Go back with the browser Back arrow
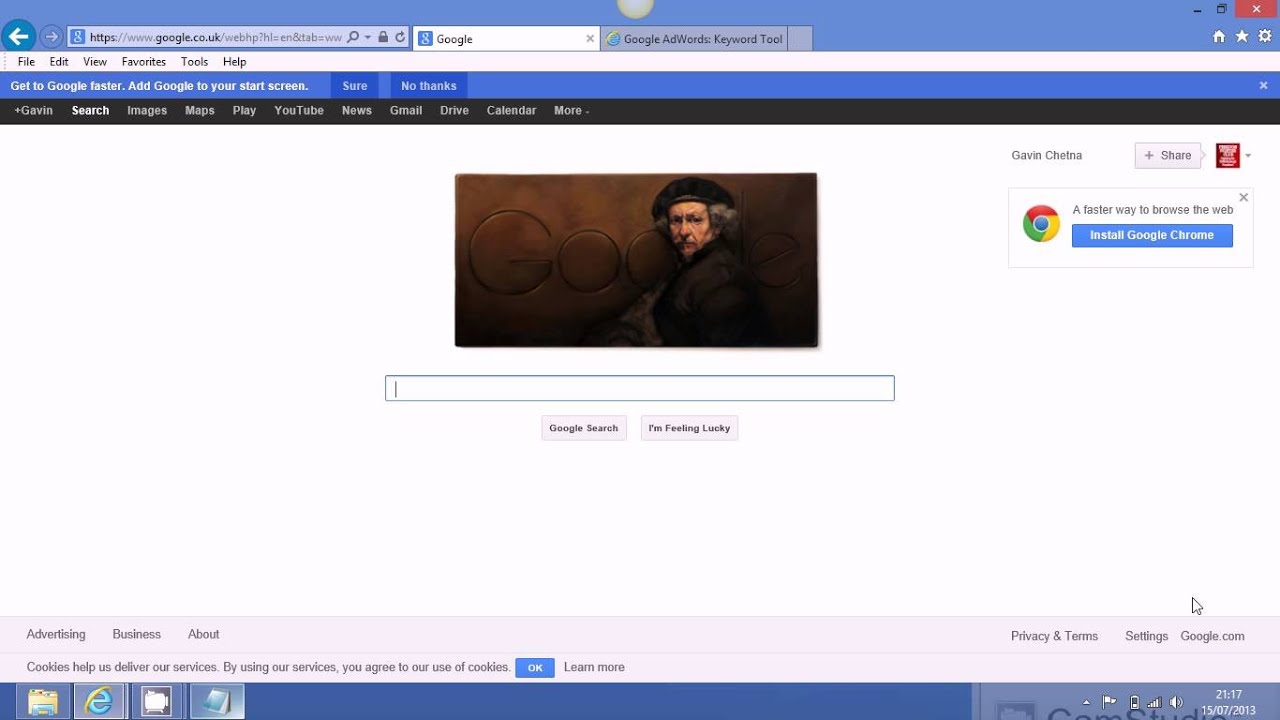Screen dimensions: 1280x720 [x=18, y=37]
